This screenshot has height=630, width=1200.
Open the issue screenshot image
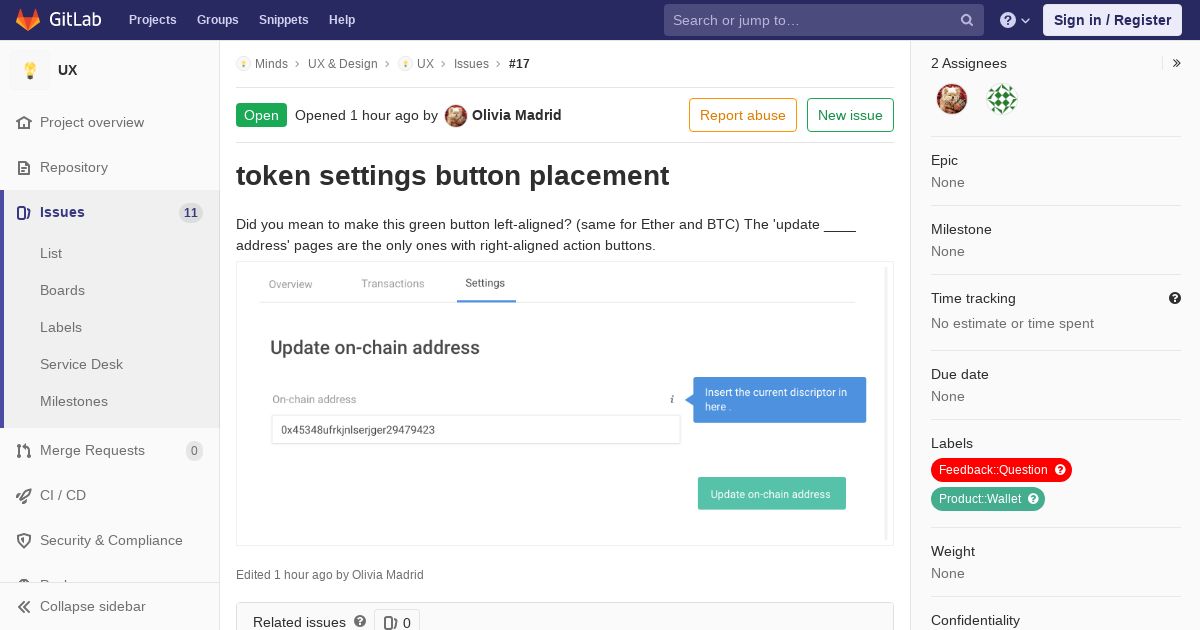click(x=564, y=404)
